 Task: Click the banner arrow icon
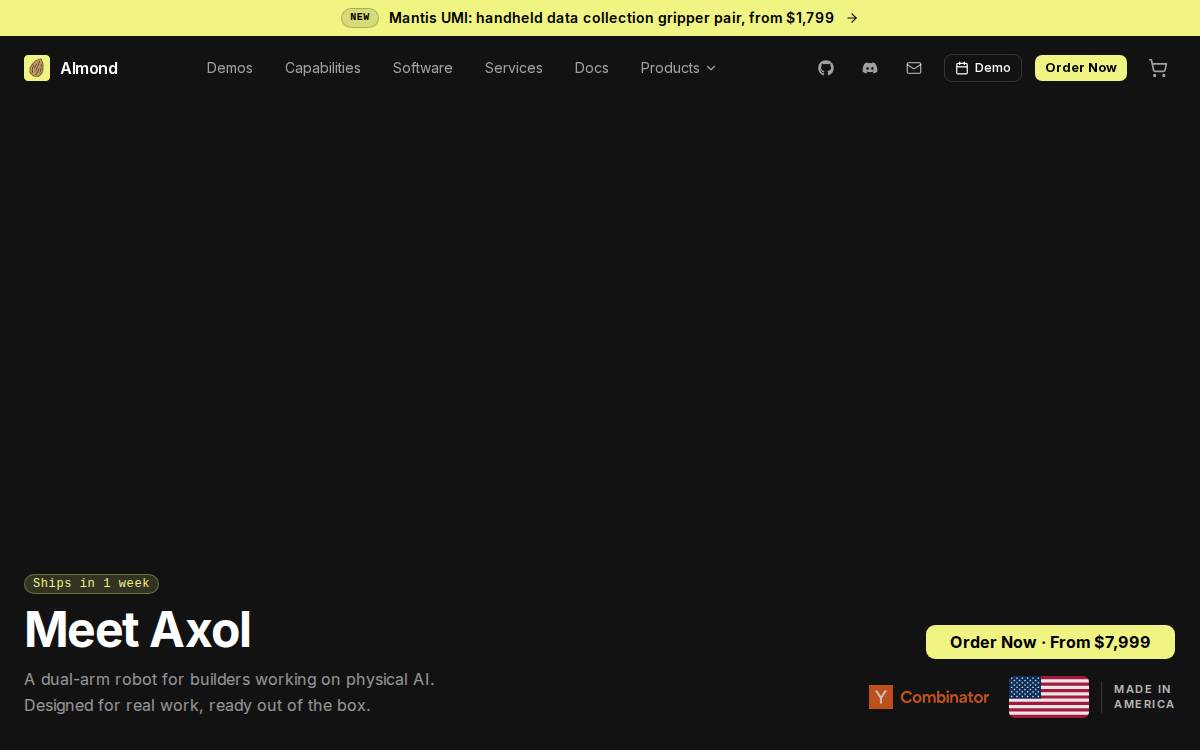coord(852,18)
